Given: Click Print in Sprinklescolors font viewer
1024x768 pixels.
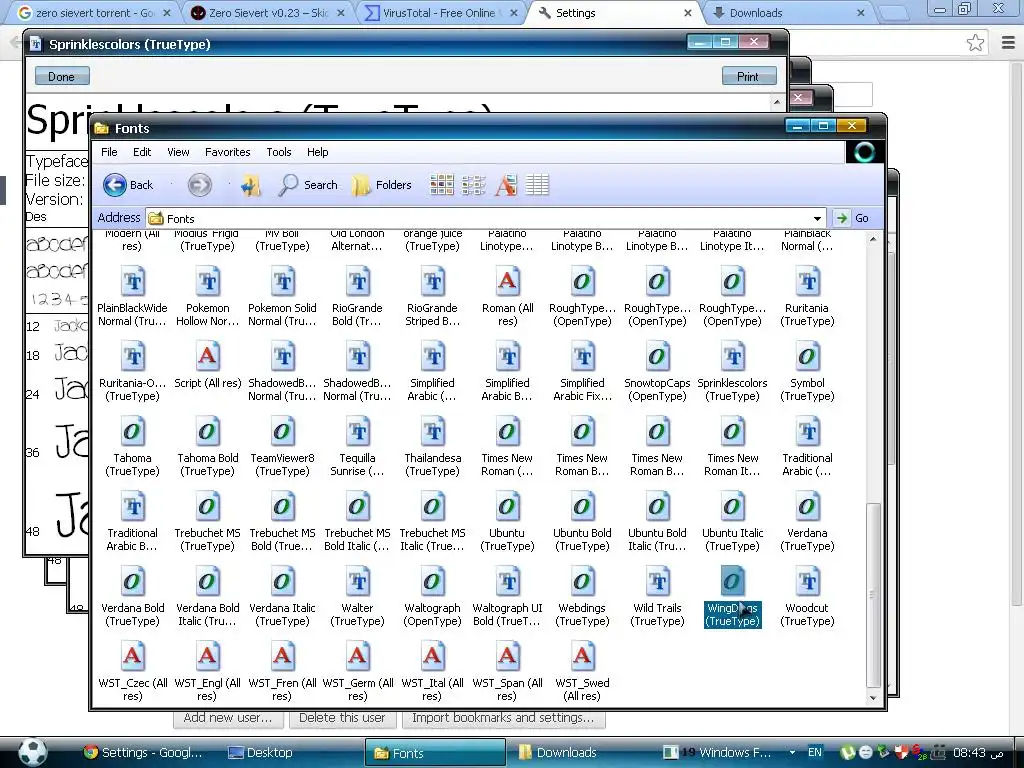Looking at the screenshot, I should click(748, 76).
